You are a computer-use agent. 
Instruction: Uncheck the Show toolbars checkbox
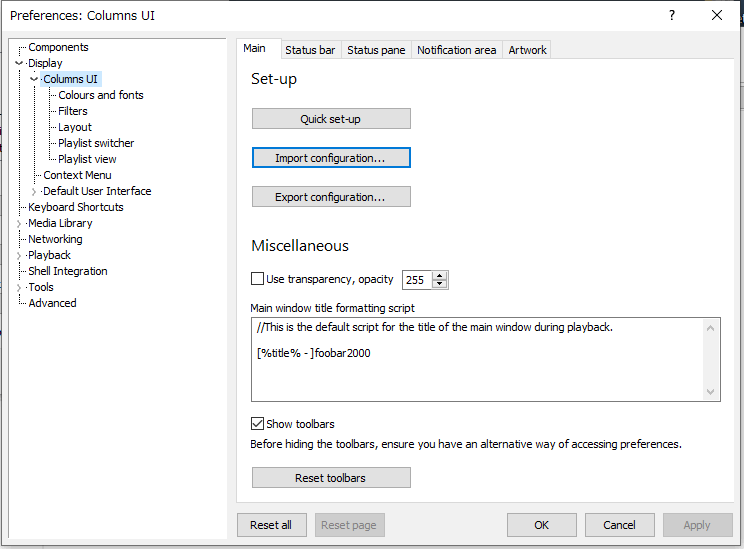click(257, 423)
